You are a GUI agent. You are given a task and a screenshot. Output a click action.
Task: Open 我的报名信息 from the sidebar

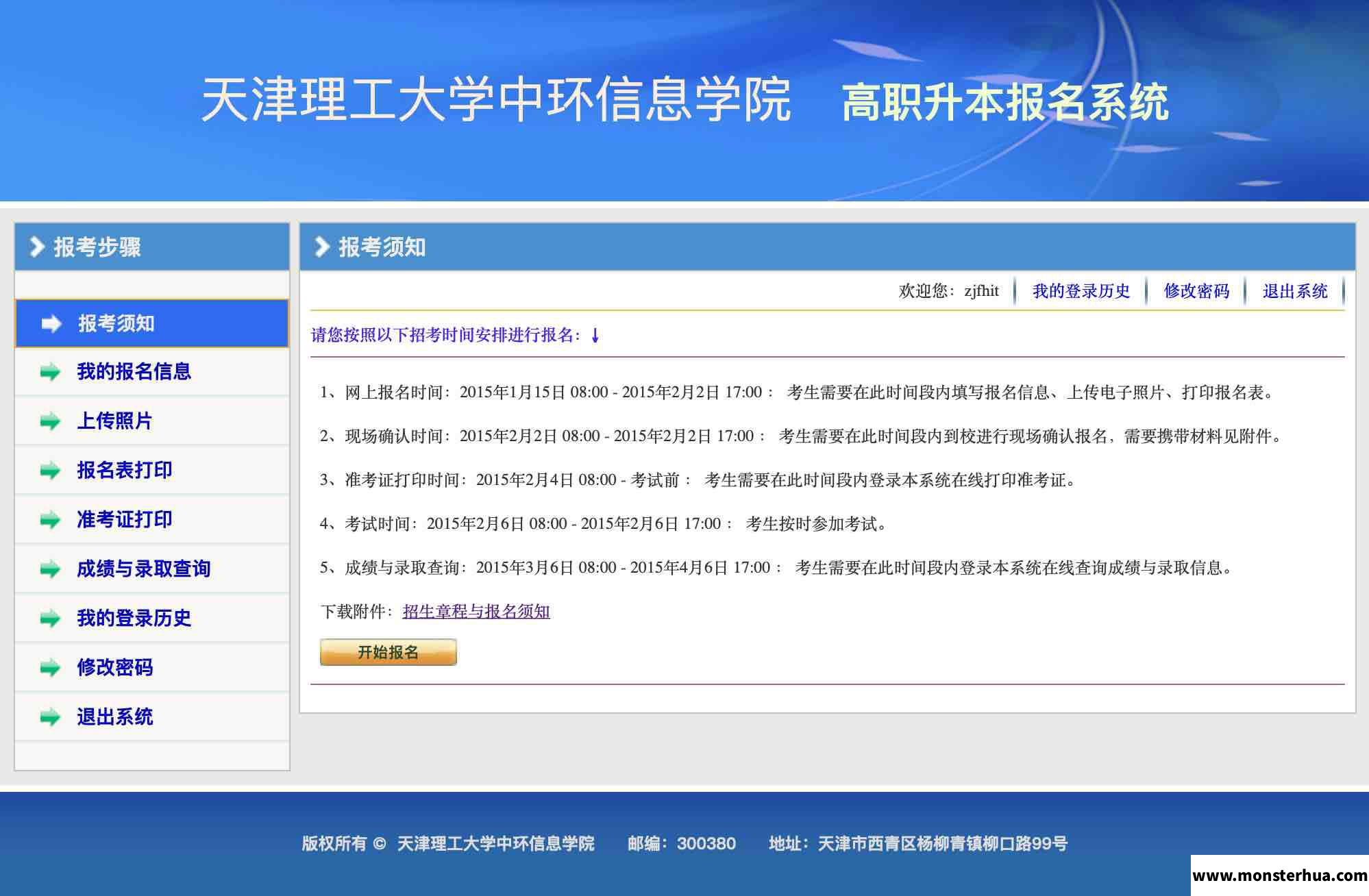coord(152,372)
